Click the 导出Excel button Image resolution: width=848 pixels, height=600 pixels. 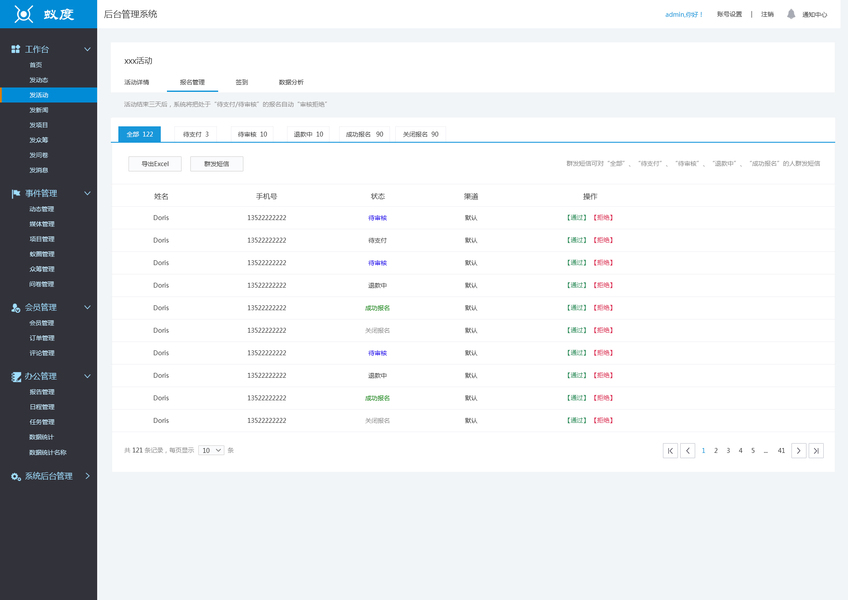(x=155, y=164)
